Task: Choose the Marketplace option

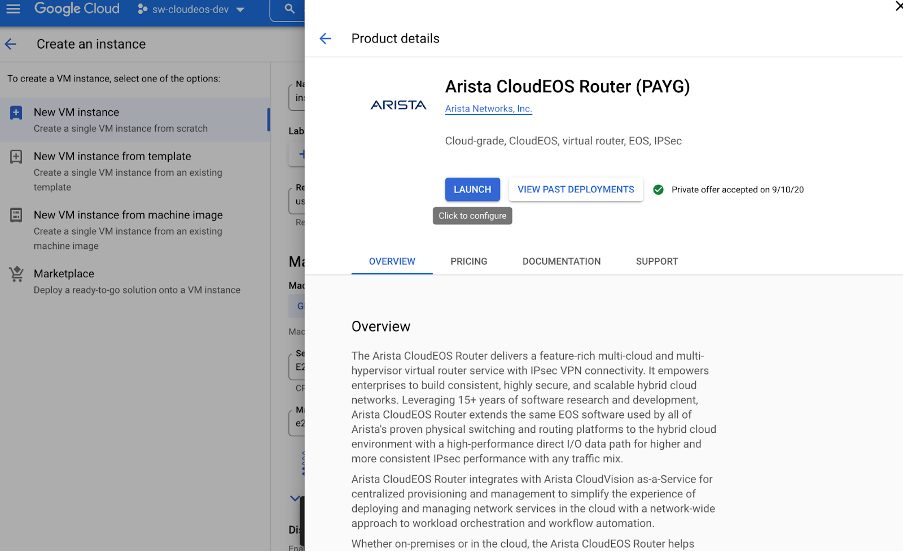Action: click(135, 281)
